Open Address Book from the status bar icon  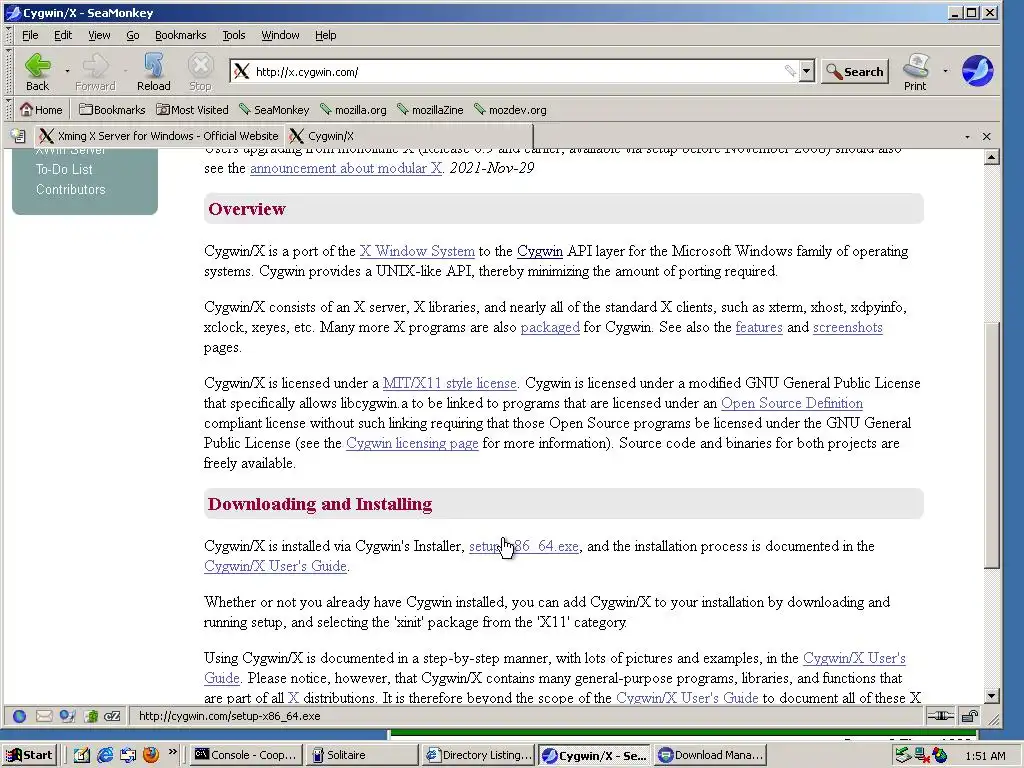90,716
